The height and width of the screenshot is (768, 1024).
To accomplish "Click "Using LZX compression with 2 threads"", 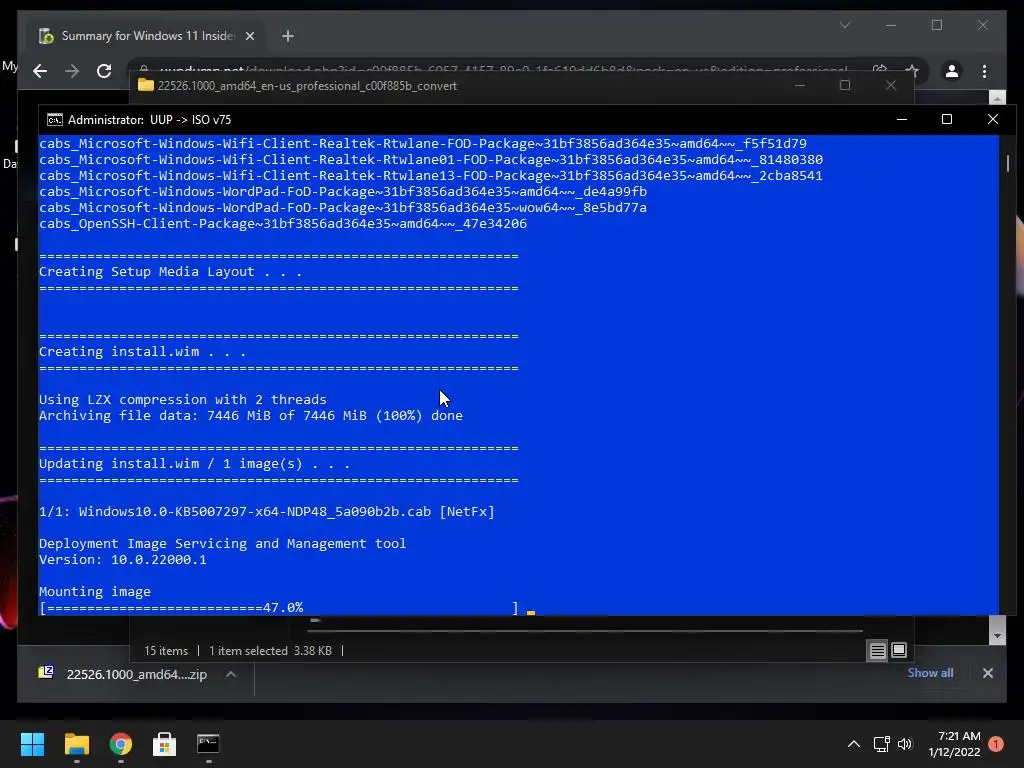I will (x=182, y=400).
